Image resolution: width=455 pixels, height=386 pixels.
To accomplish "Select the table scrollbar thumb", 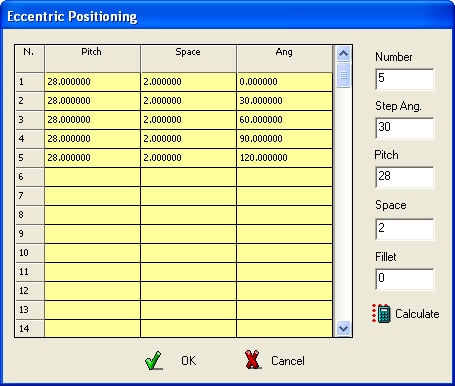I will point(343,75).
